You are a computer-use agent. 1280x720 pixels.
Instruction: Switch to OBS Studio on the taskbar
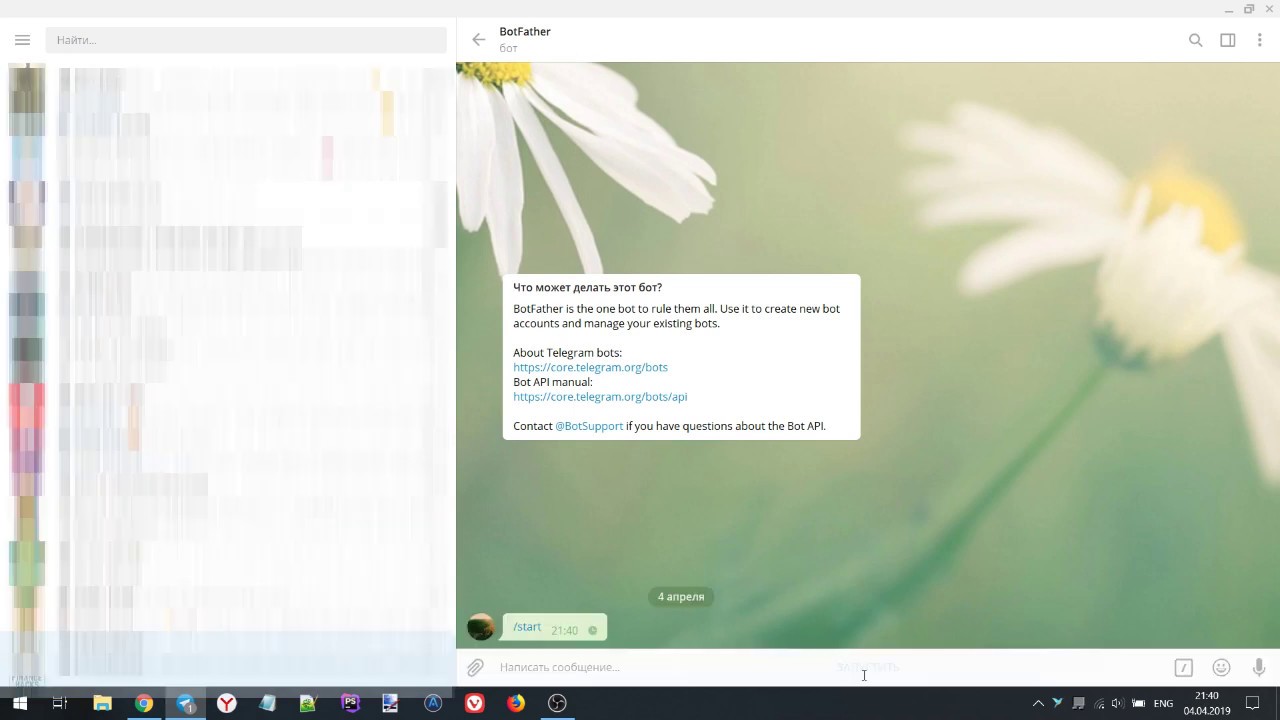point(557,703)
